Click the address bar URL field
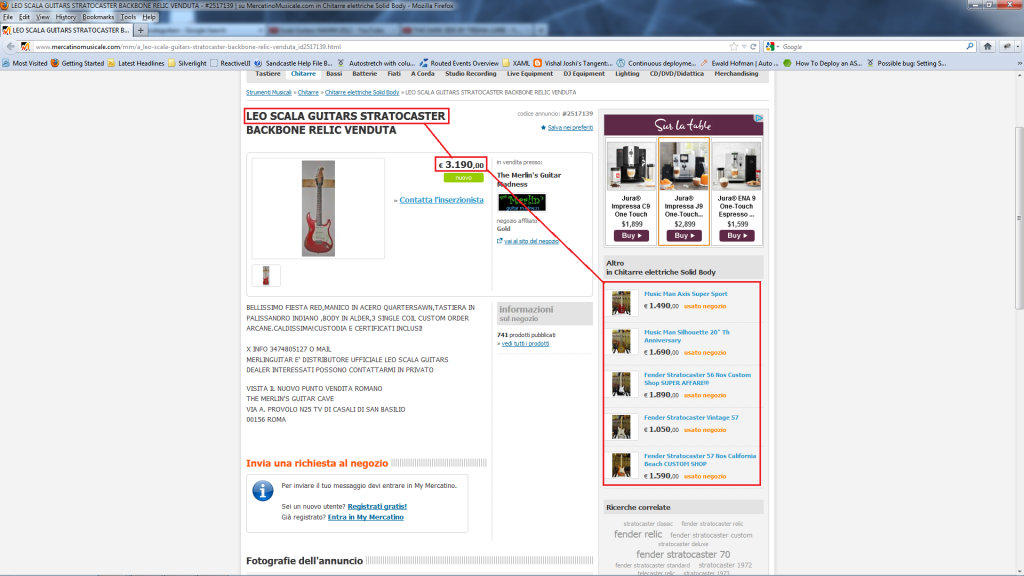Viewport: 1024px width, 576px height. 379,46
